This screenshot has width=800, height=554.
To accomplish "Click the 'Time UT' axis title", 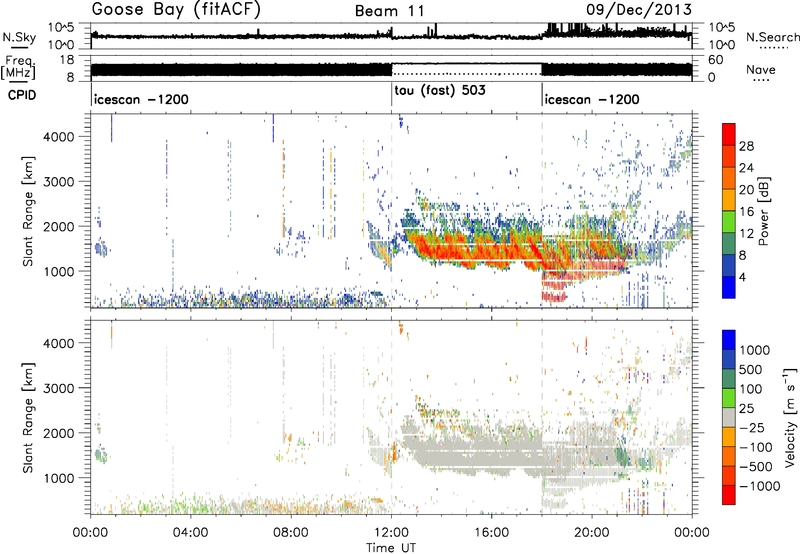I will pos(391,548).
